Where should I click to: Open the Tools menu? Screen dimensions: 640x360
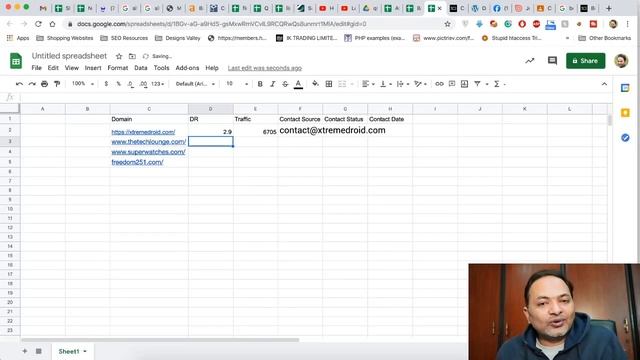pos(161,68)
